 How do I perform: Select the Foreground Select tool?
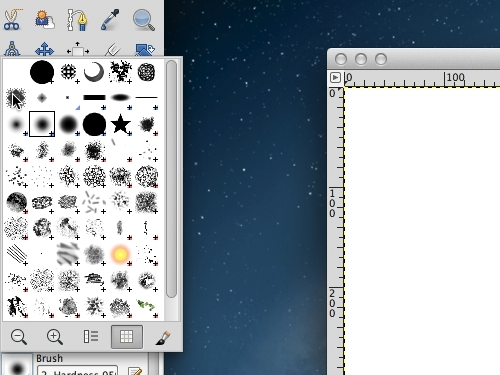pos(45,20)
